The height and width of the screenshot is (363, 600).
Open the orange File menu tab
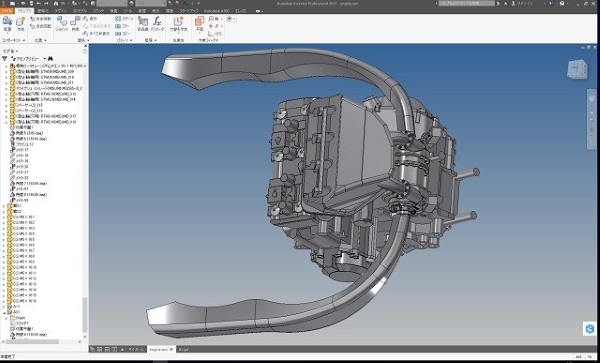(7, 11)
